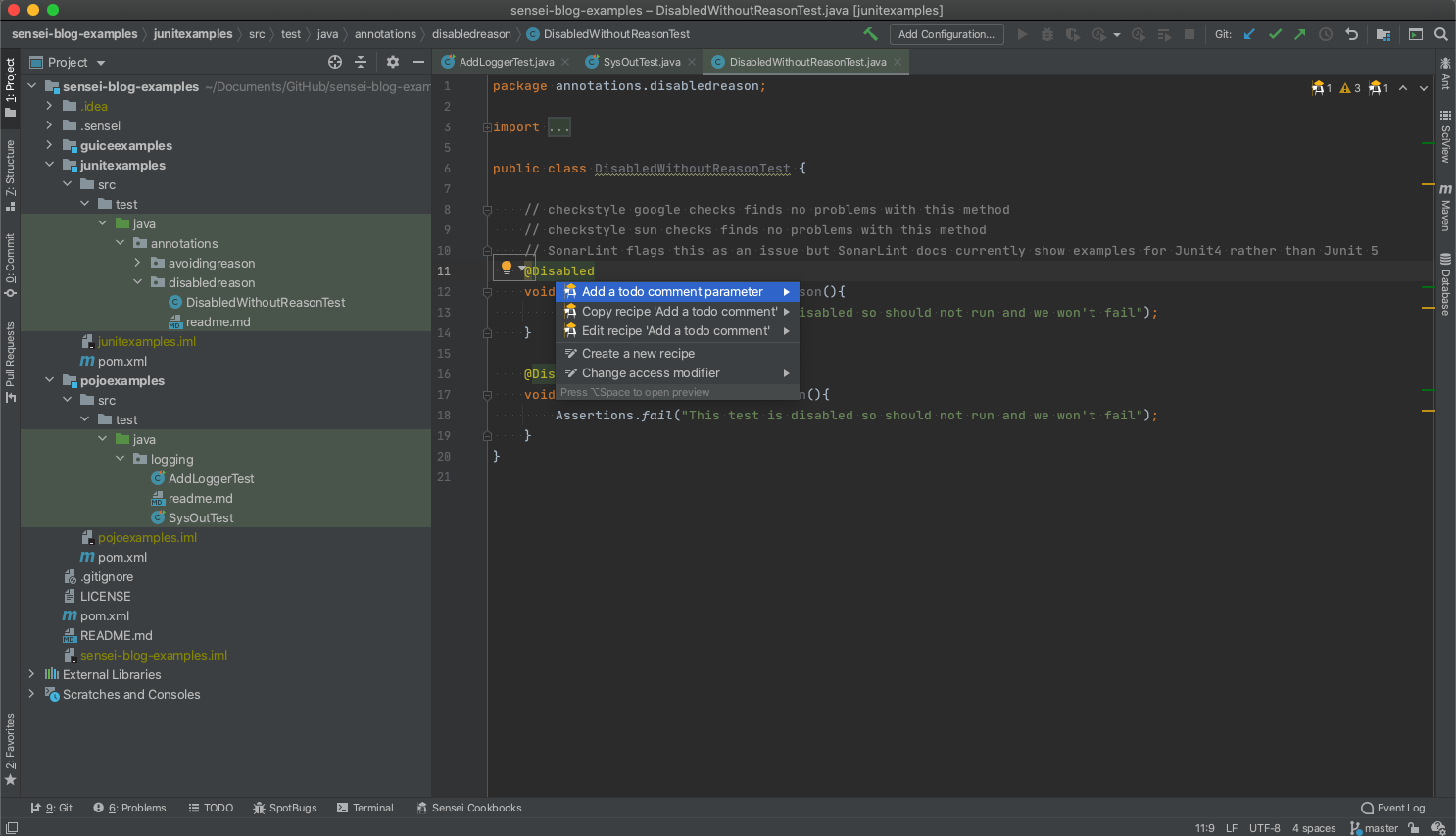Open the Event Log

pyautogui.click(x=1391, y=808)
